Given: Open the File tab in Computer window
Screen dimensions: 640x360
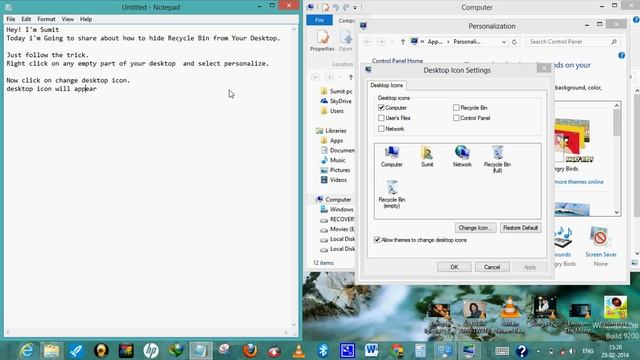Looking at the screenshot, I should click(319, 20).
